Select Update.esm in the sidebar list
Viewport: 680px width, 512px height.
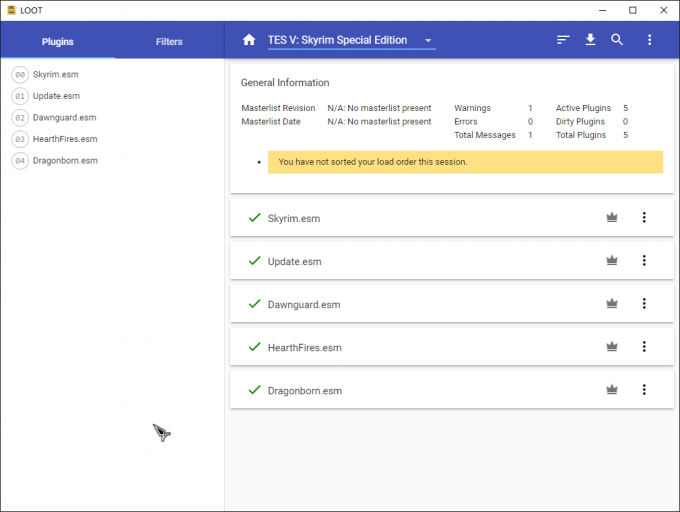(x=56, y=96)
